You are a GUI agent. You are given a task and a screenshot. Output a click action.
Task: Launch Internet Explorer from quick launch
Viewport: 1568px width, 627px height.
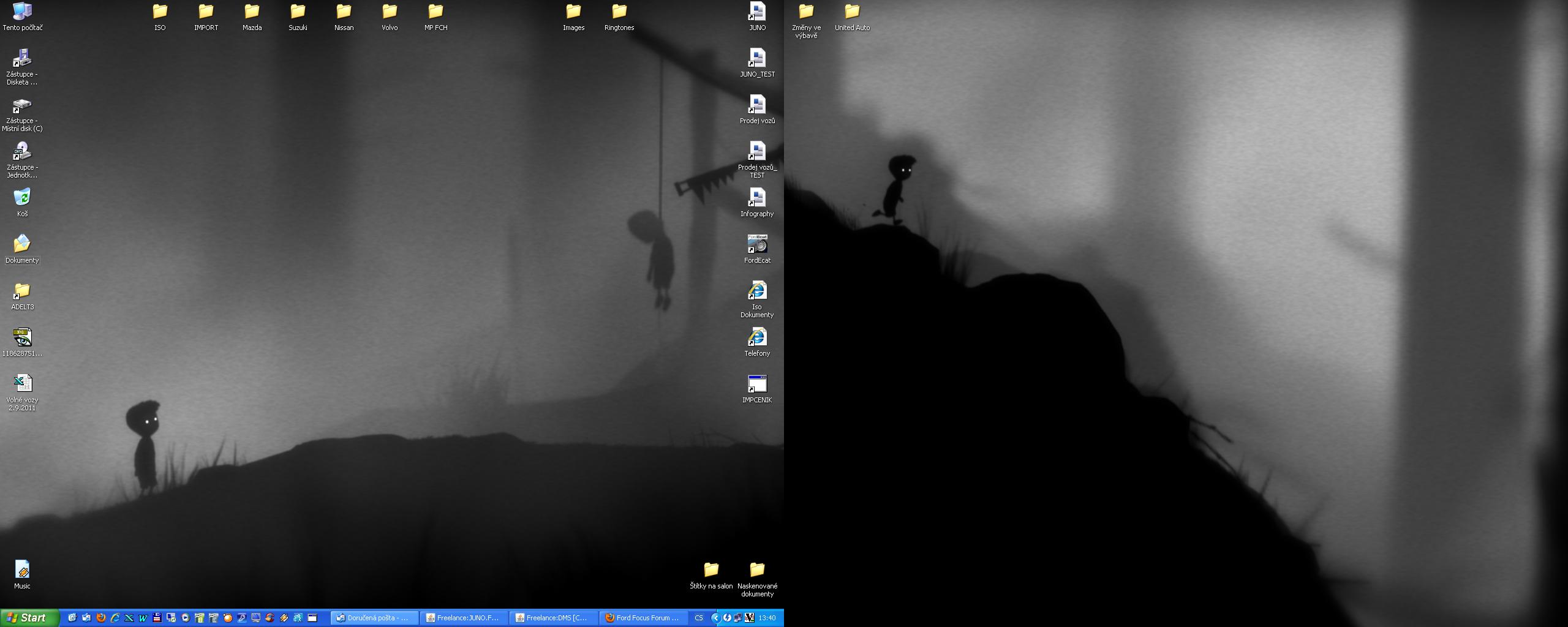click(x=115, y=618)
